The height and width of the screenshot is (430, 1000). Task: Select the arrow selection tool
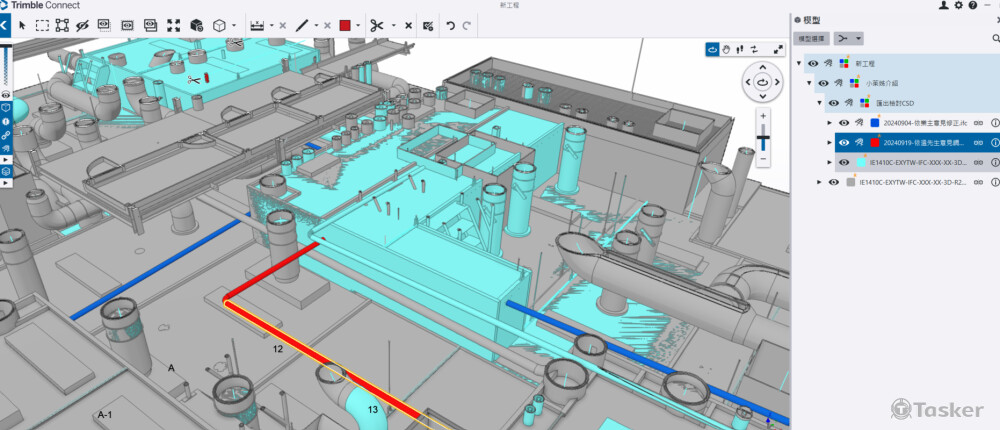coord(22,25)
